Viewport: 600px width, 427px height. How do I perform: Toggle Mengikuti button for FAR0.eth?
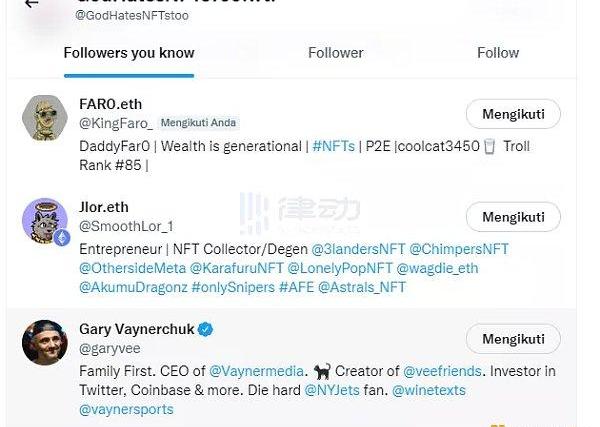tap(513, 114)
